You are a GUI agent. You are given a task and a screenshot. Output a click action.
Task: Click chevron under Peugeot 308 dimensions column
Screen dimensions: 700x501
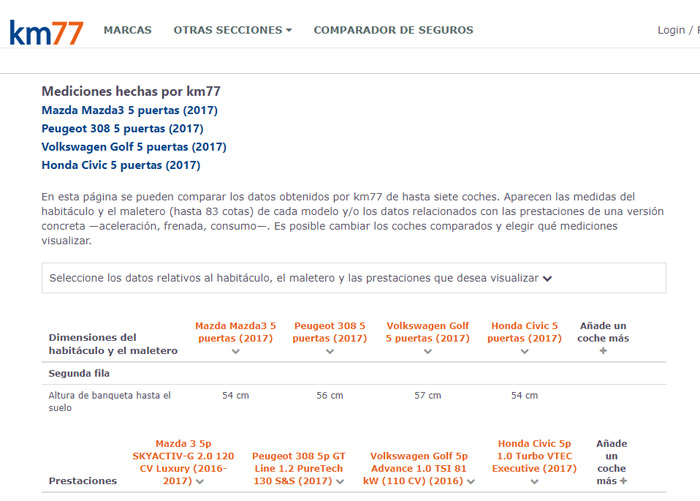tap(330, 352)
